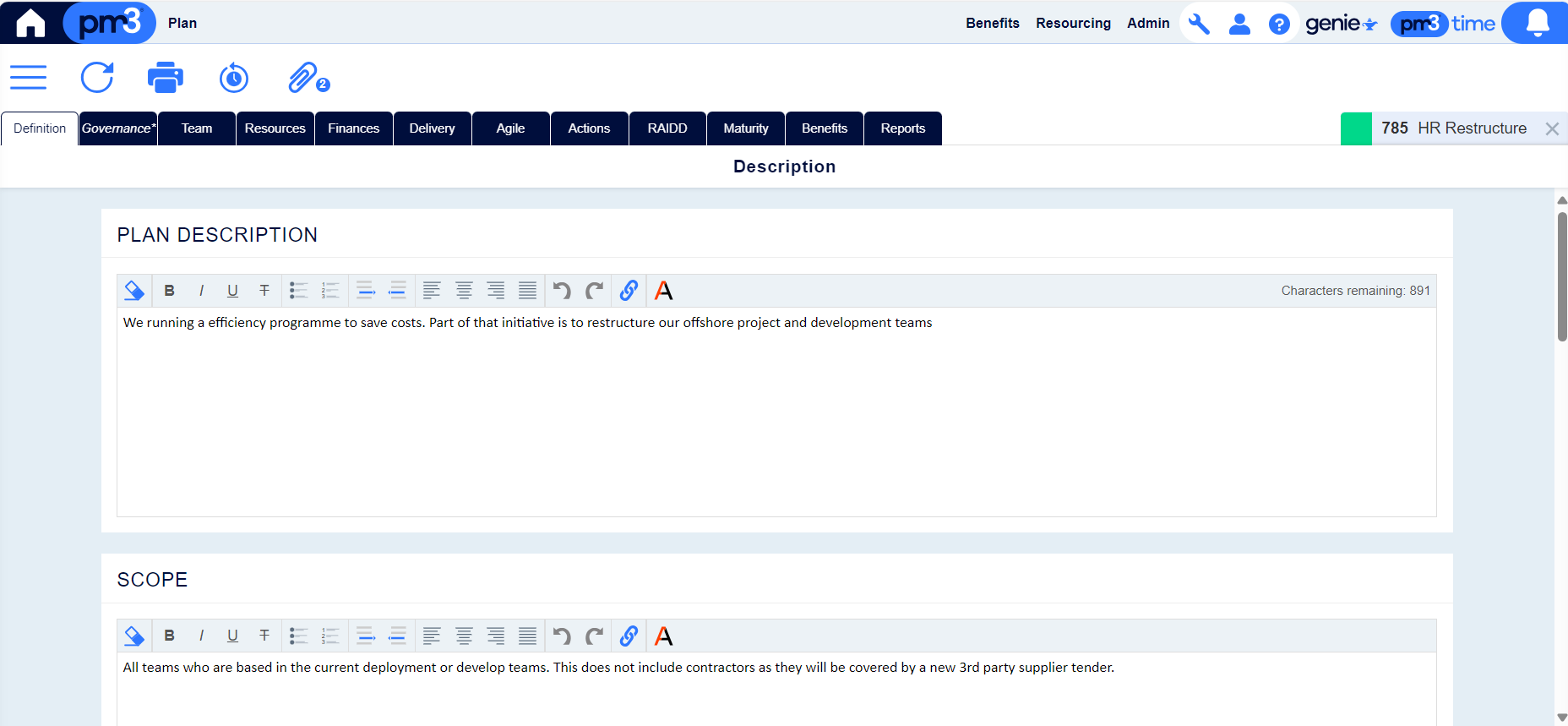
Task: Align text left in Scope editor
Action: coord(432,636)
